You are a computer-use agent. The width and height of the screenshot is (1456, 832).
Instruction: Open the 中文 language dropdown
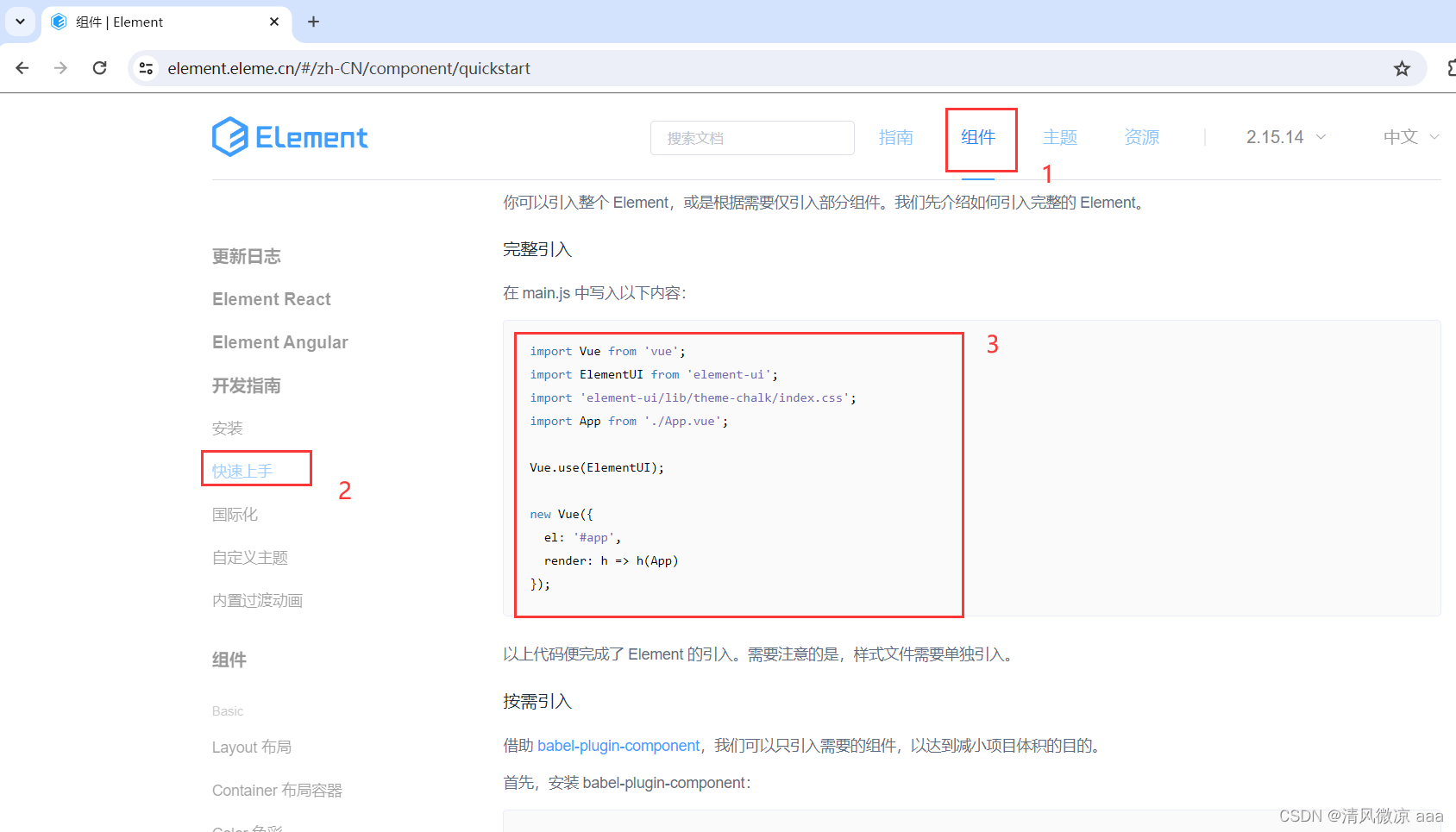(x=1412, y=137)
